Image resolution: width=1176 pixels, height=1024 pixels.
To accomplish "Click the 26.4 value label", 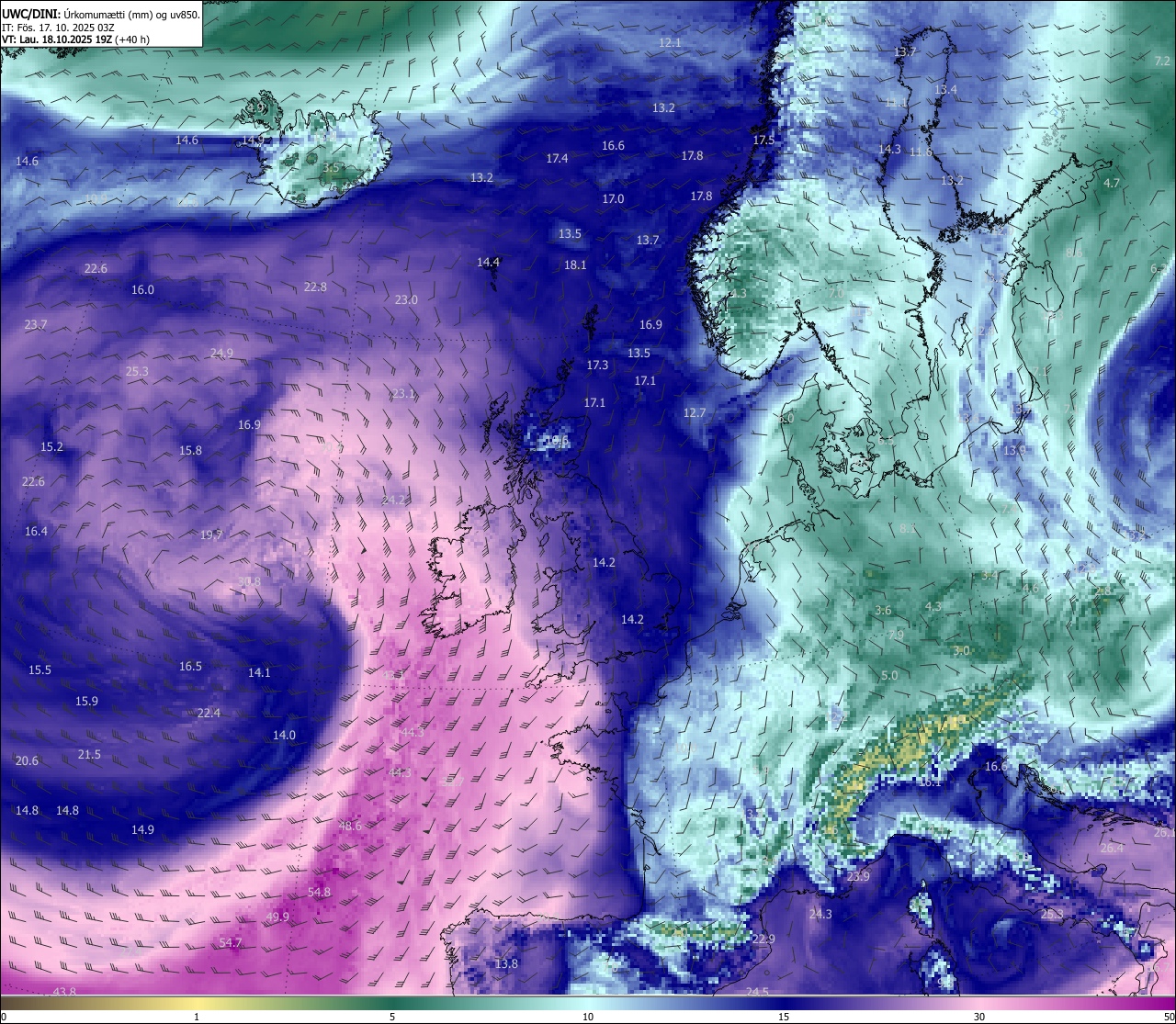I will pos(1112,849).
